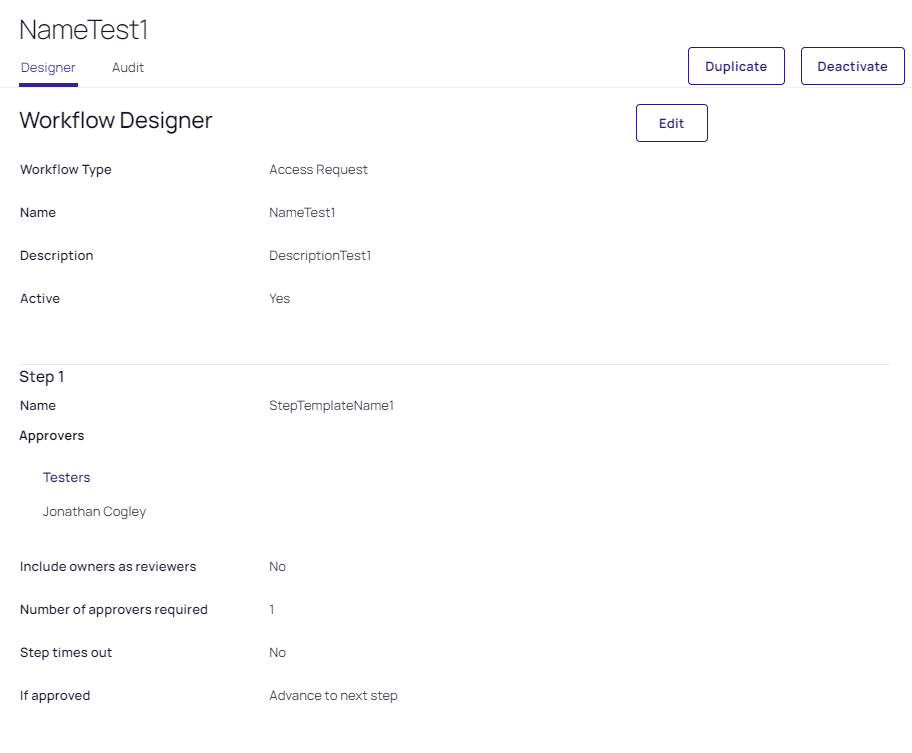Screen dimensions: 912x753
Task: Open the Edit workflow dialog
Action: 671,123
